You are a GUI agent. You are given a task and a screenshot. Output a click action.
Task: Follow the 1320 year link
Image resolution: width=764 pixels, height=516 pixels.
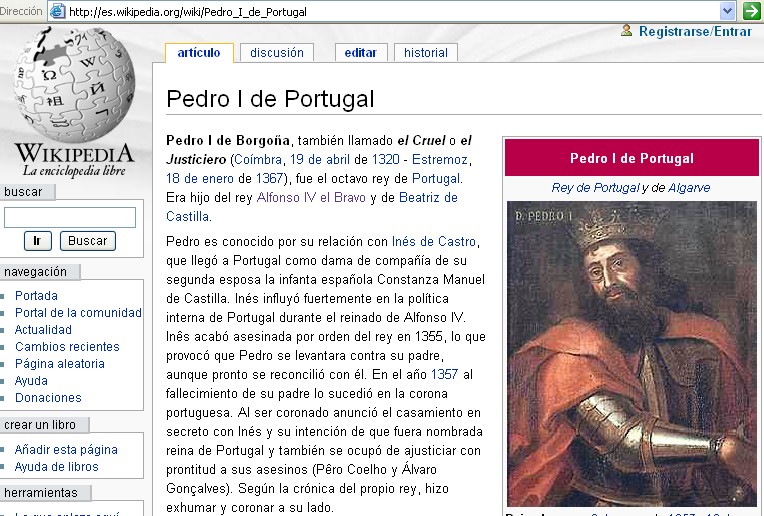(x=385, y=159)
